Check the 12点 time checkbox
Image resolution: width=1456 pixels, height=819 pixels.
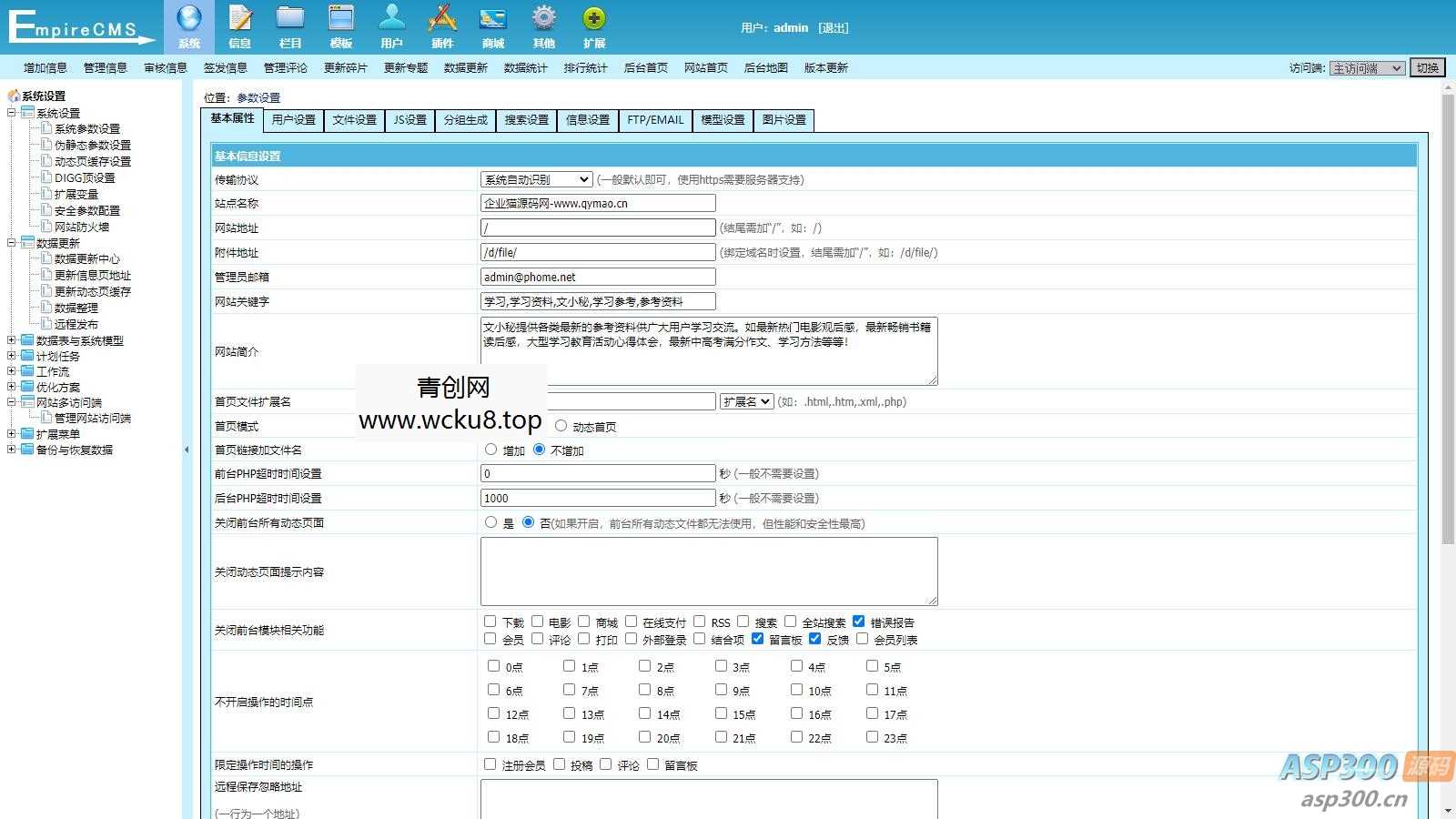[493, 713]
